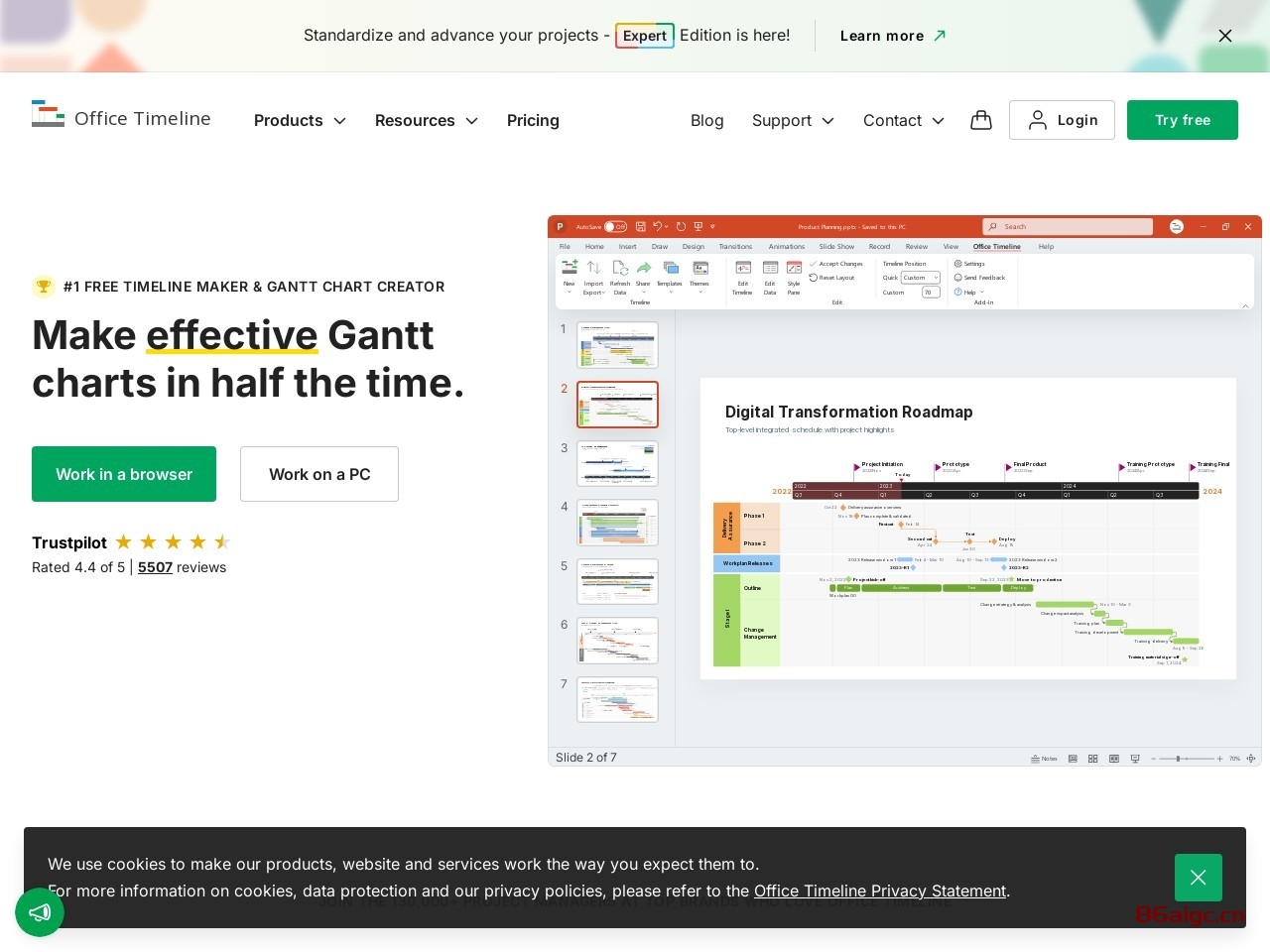This screenshot has width=1270, height=952.
Task: Switch to Normal view icon
Action: tap(1073, 759)
